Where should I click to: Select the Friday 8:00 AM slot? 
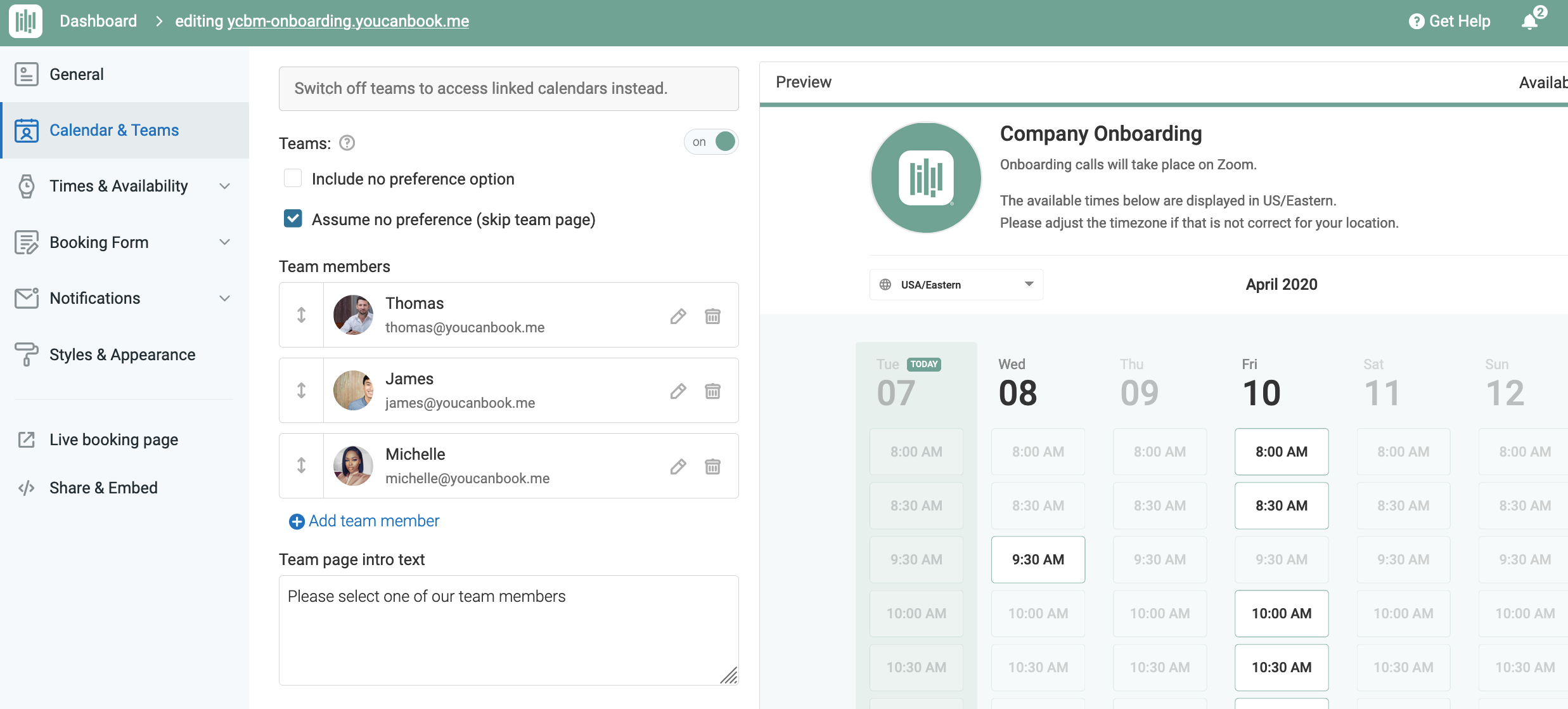(x=1281, y=452)
